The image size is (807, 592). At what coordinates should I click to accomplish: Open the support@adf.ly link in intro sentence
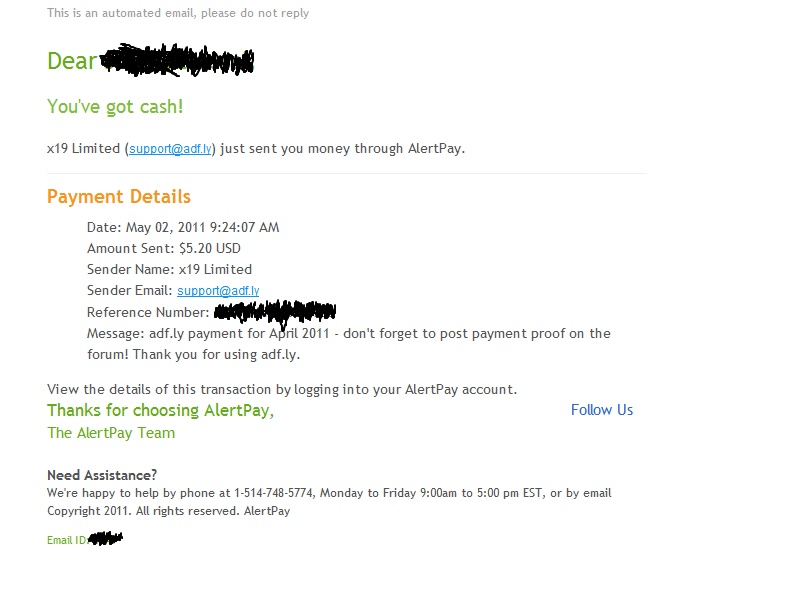[x=170, y=149]
